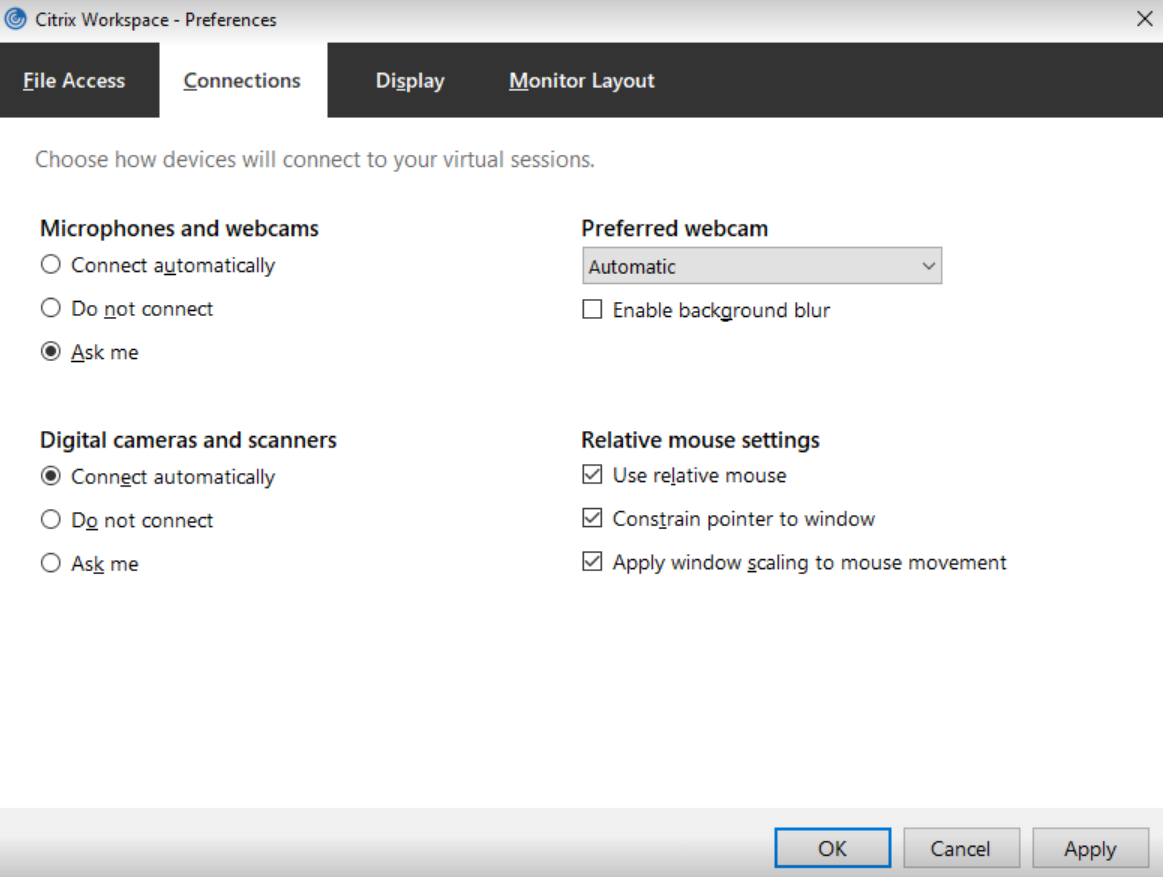Click the Citrix Workspace title bar icon
The height and width of the screenshot is (877, 1163).
click(16, 19)
